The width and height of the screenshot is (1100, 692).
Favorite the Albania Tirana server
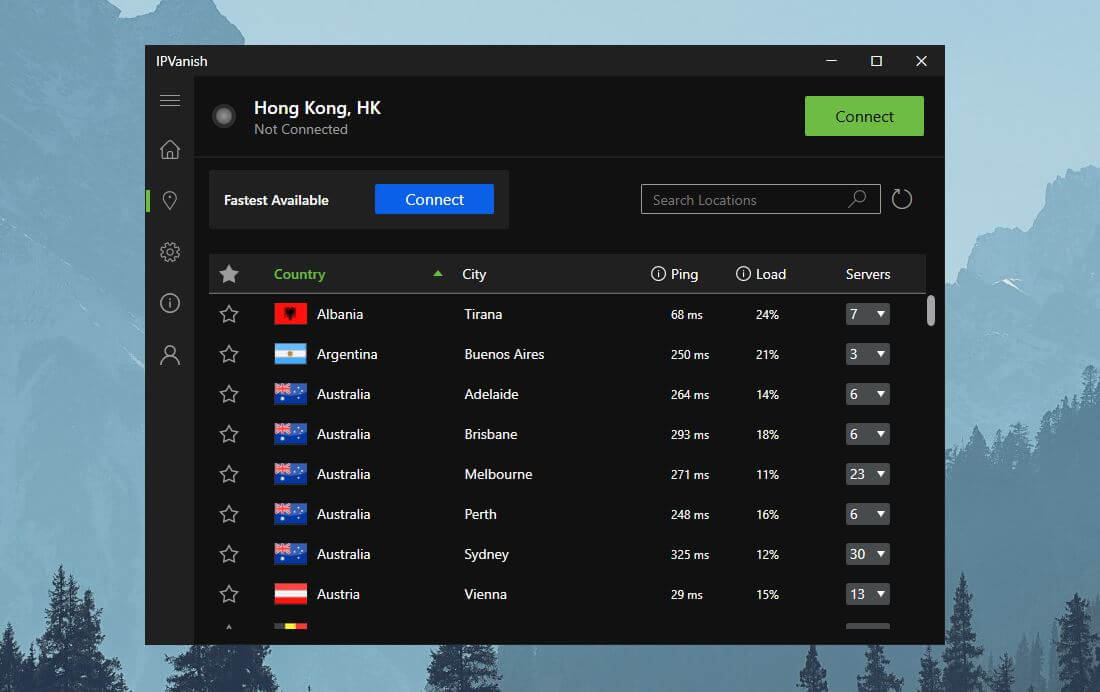click(x=229, y=314)
